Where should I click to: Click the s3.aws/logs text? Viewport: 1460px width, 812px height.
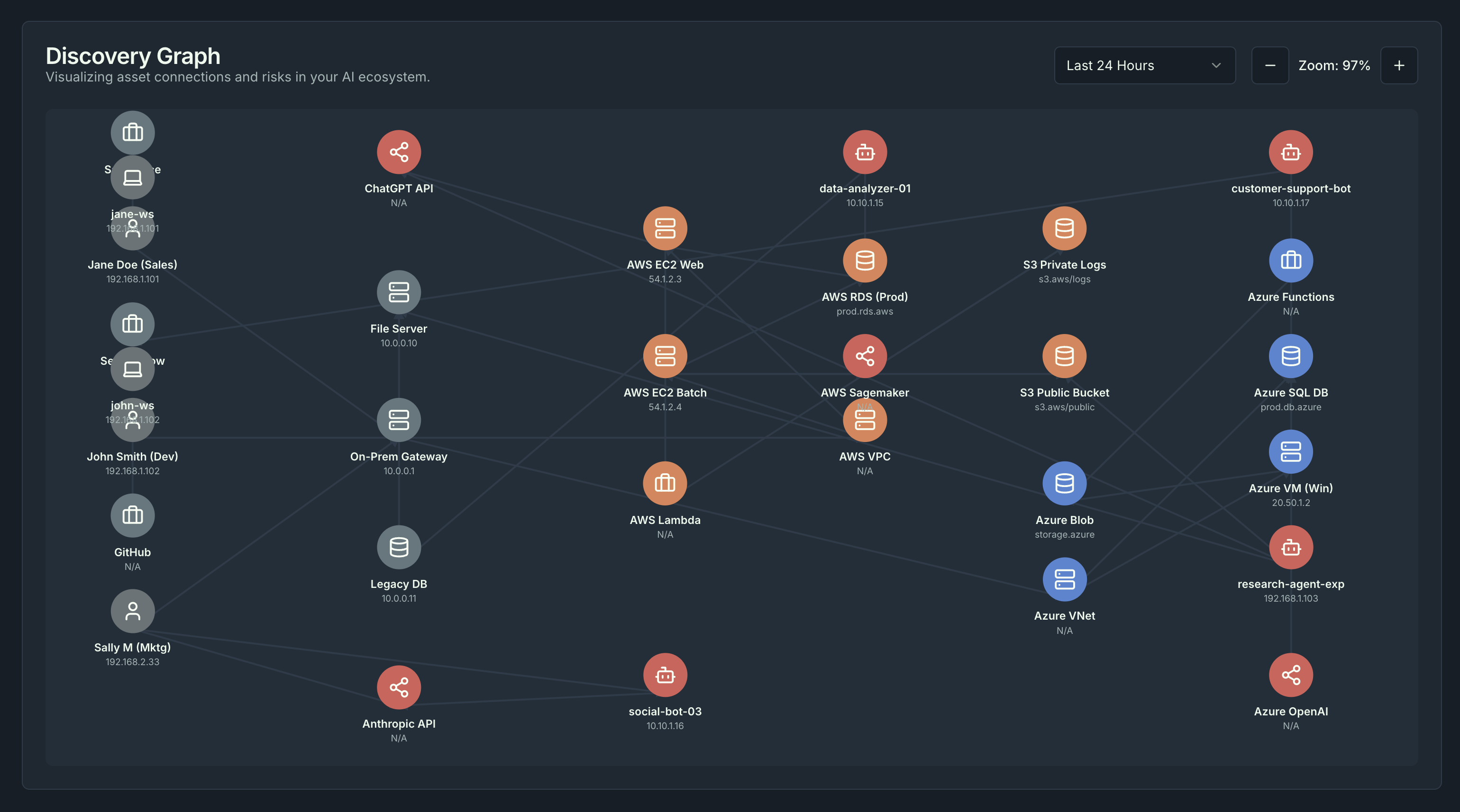coord(1064,279)
